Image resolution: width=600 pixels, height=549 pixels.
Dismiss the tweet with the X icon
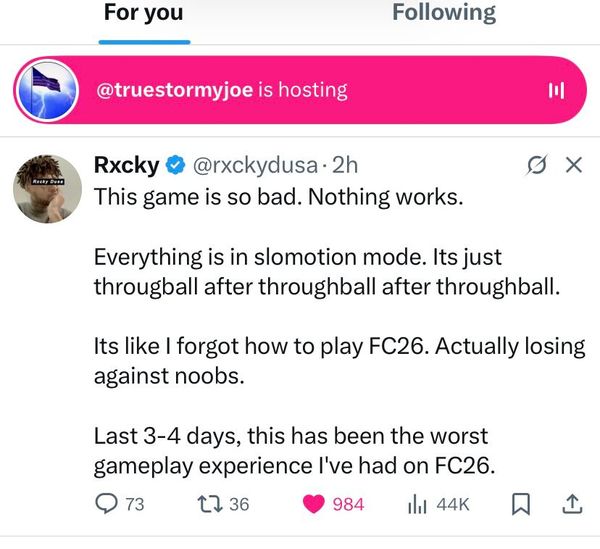pyautogui.click(x=574, y=167)
